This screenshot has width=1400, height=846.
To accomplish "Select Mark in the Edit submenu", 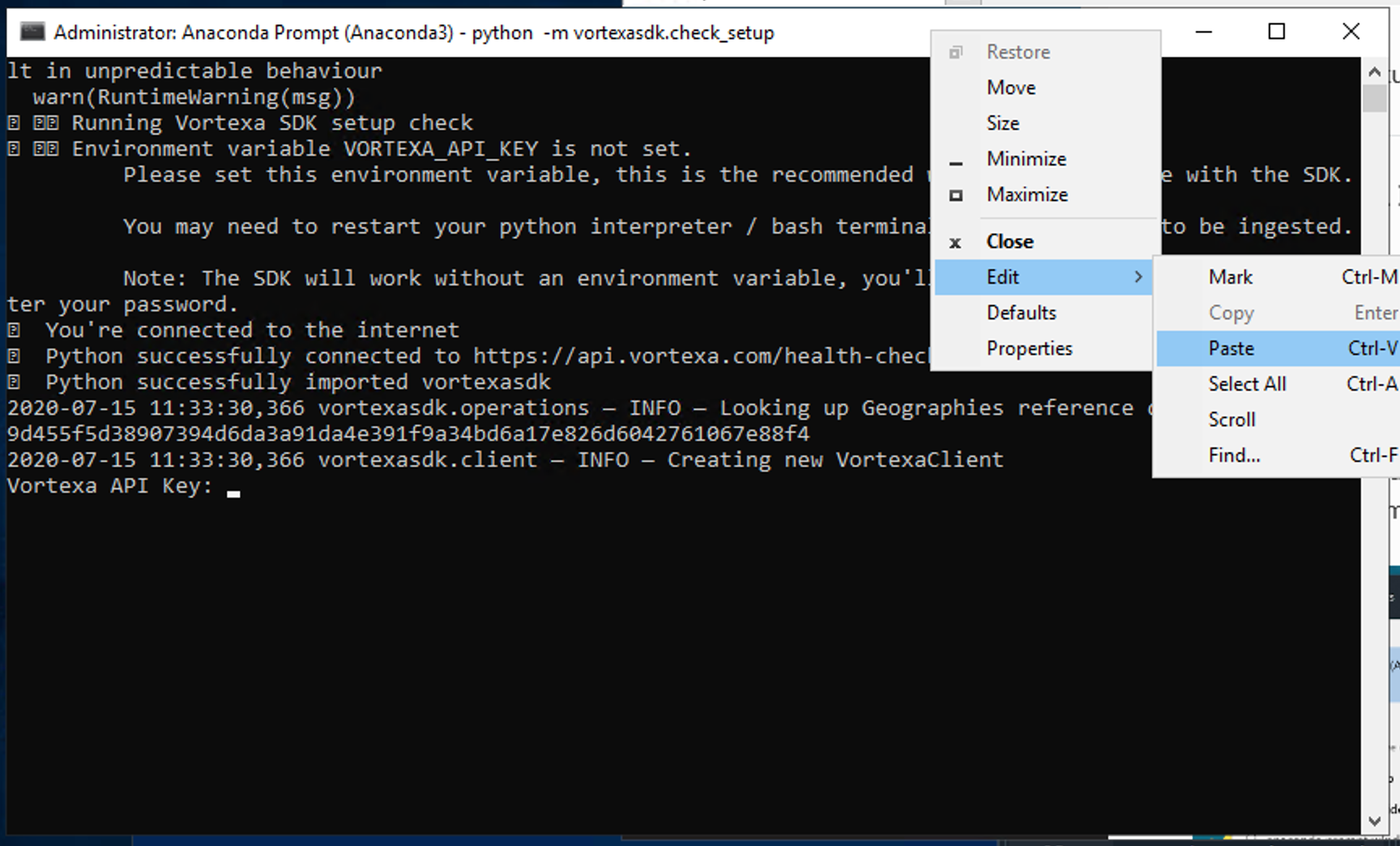I will [x=1278, y=277].
